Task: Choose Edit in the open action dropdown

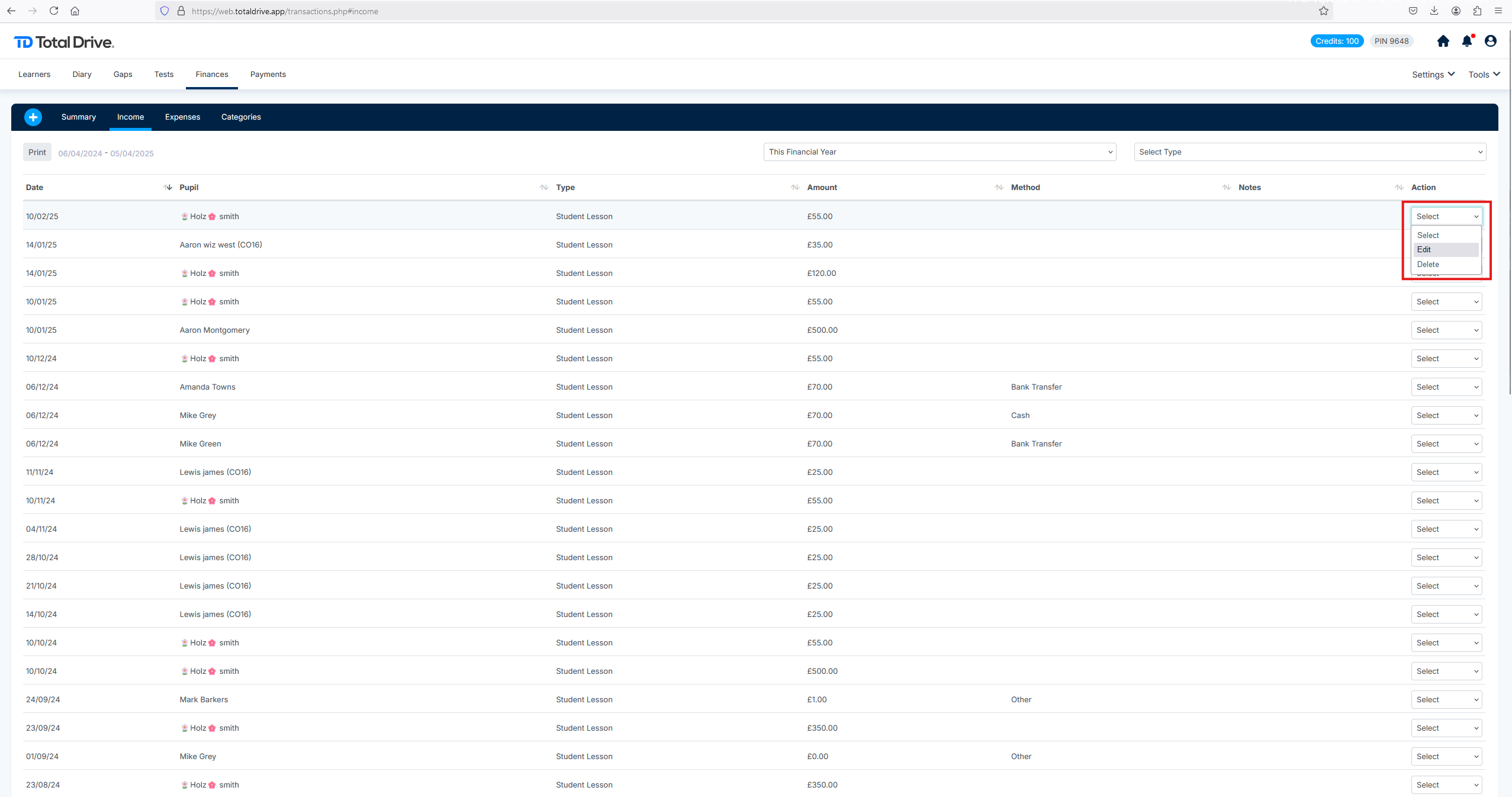Action: click(x=1445, y=250)
